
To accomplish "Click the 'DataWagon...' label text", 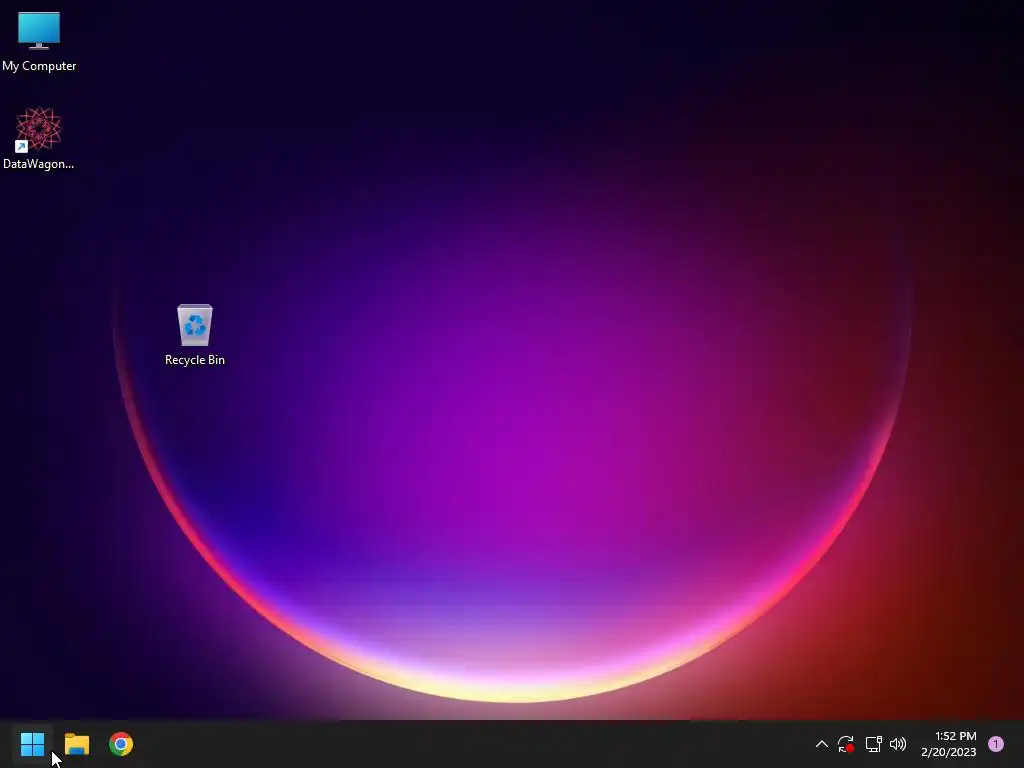I will [39, 164].
